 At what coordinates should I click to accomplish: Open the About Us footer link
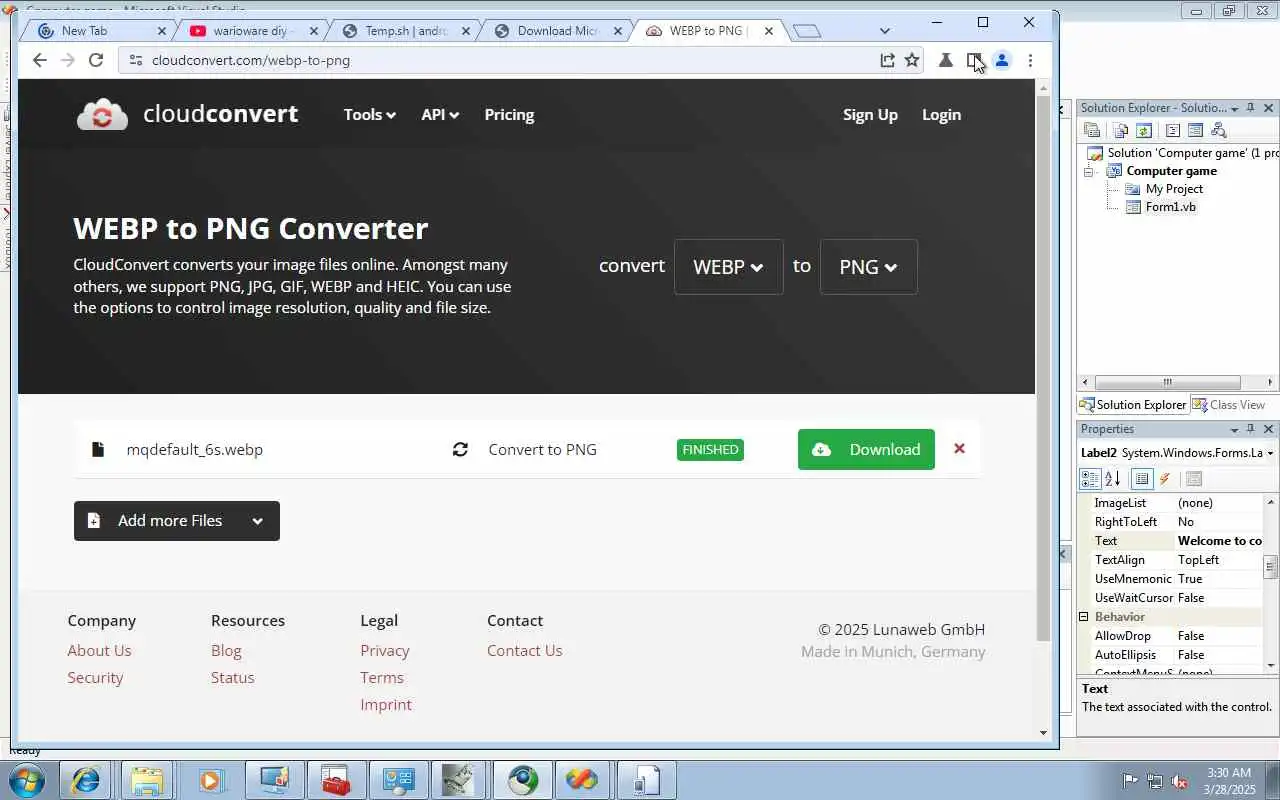tap(99, 650)
